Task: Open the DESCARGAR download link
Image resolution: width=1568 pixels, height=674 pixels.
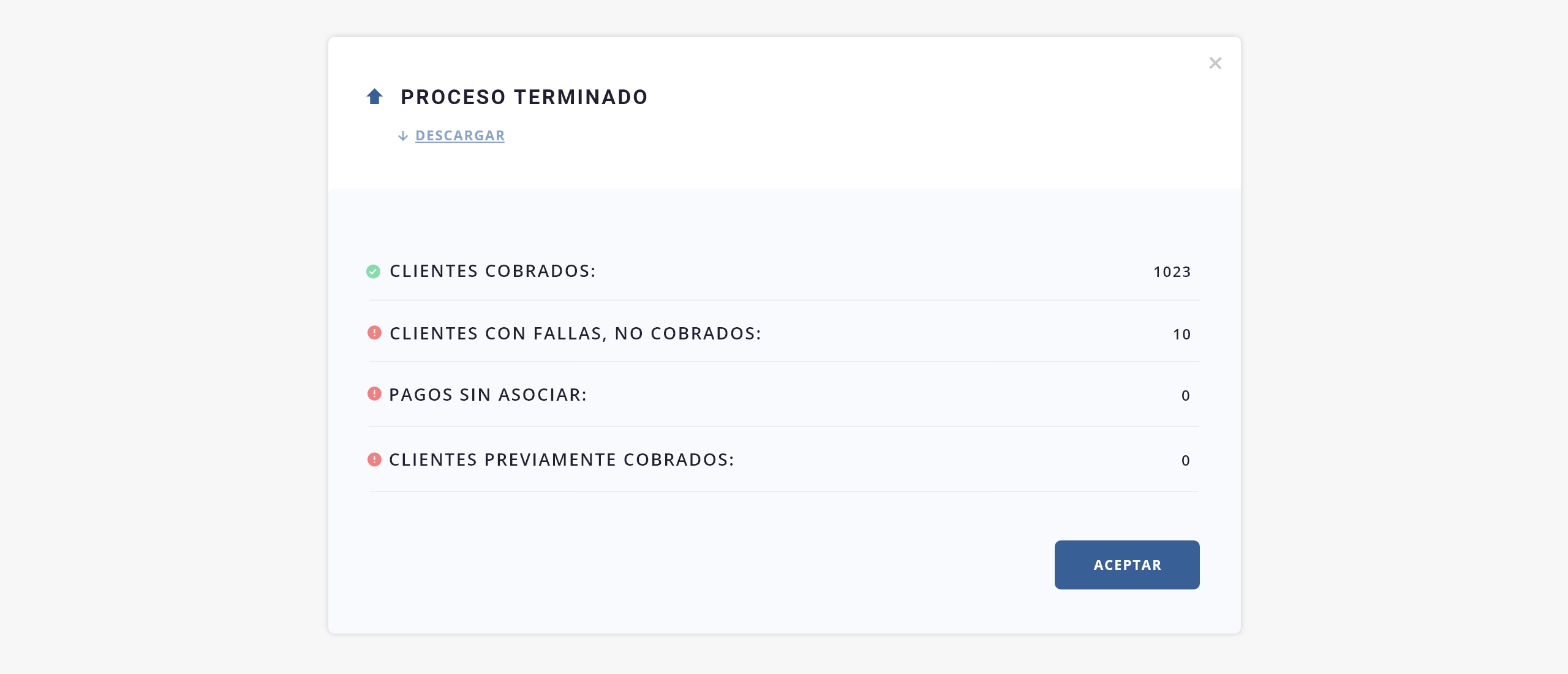Action: coord(460,136)
